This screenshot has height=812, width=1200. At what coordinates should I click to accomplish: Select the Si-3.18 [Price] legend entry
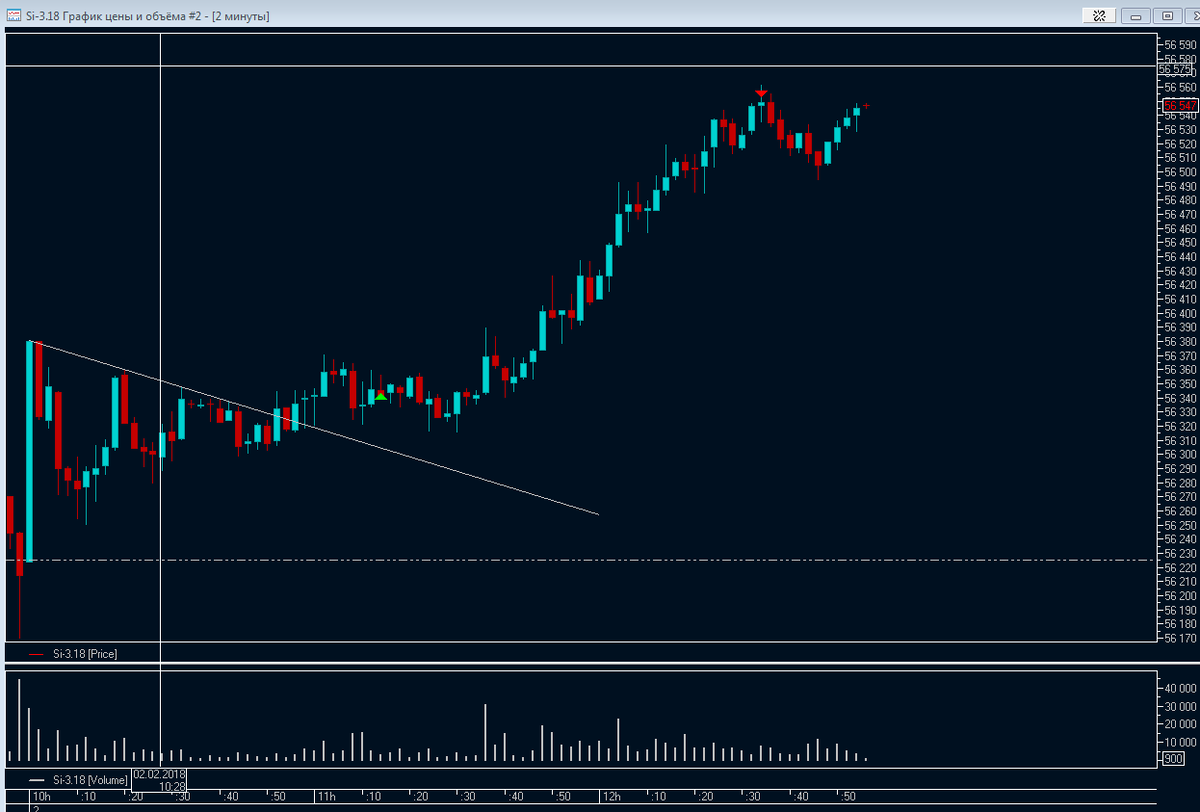point(85,654)
